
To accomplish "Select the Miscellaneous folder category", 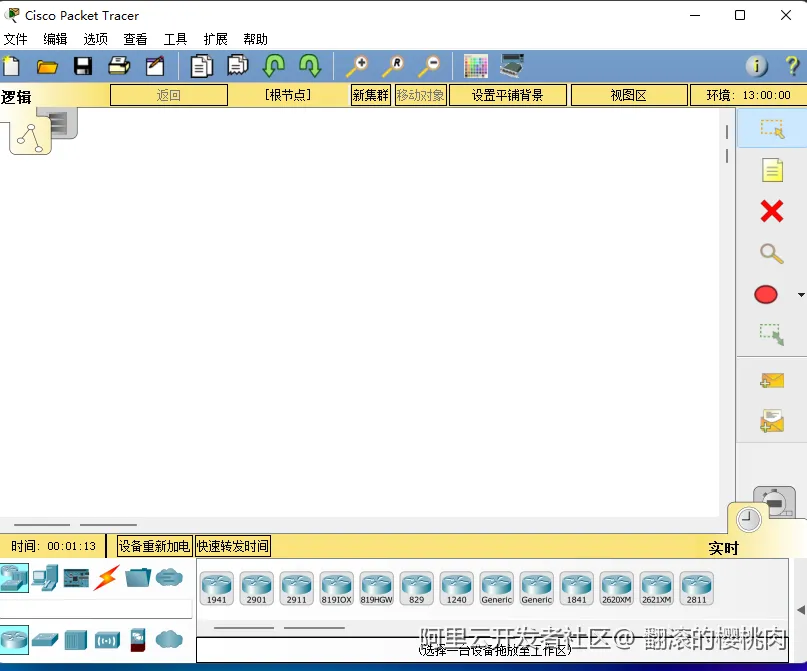I will (138, 578).
